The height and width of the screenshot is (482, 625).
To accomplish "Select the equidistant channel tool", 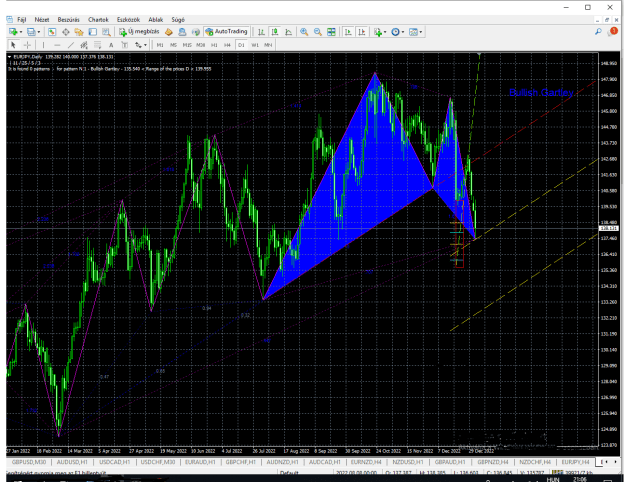I will point(84,45).
